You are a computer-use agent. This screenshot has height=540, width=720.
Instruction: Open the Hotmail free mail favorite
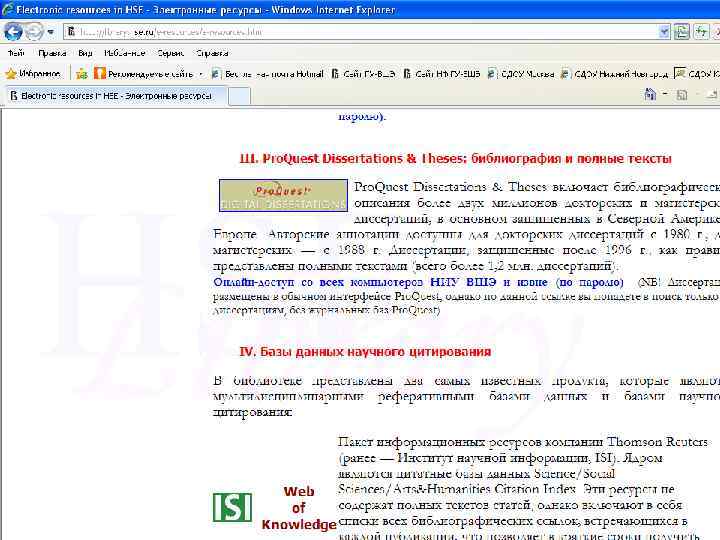268,73
